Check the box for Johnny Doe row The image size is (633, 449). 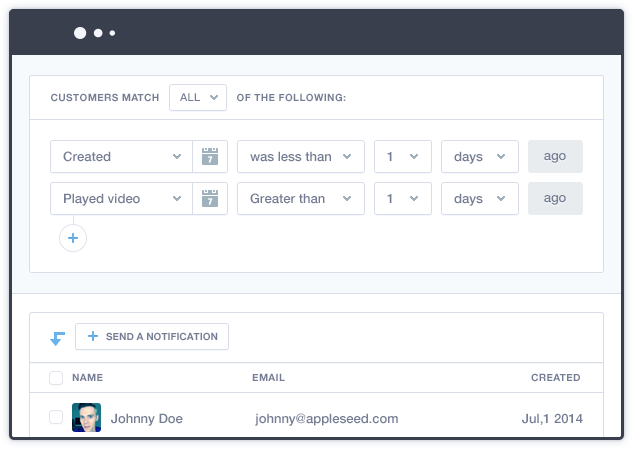pos(56,418)
